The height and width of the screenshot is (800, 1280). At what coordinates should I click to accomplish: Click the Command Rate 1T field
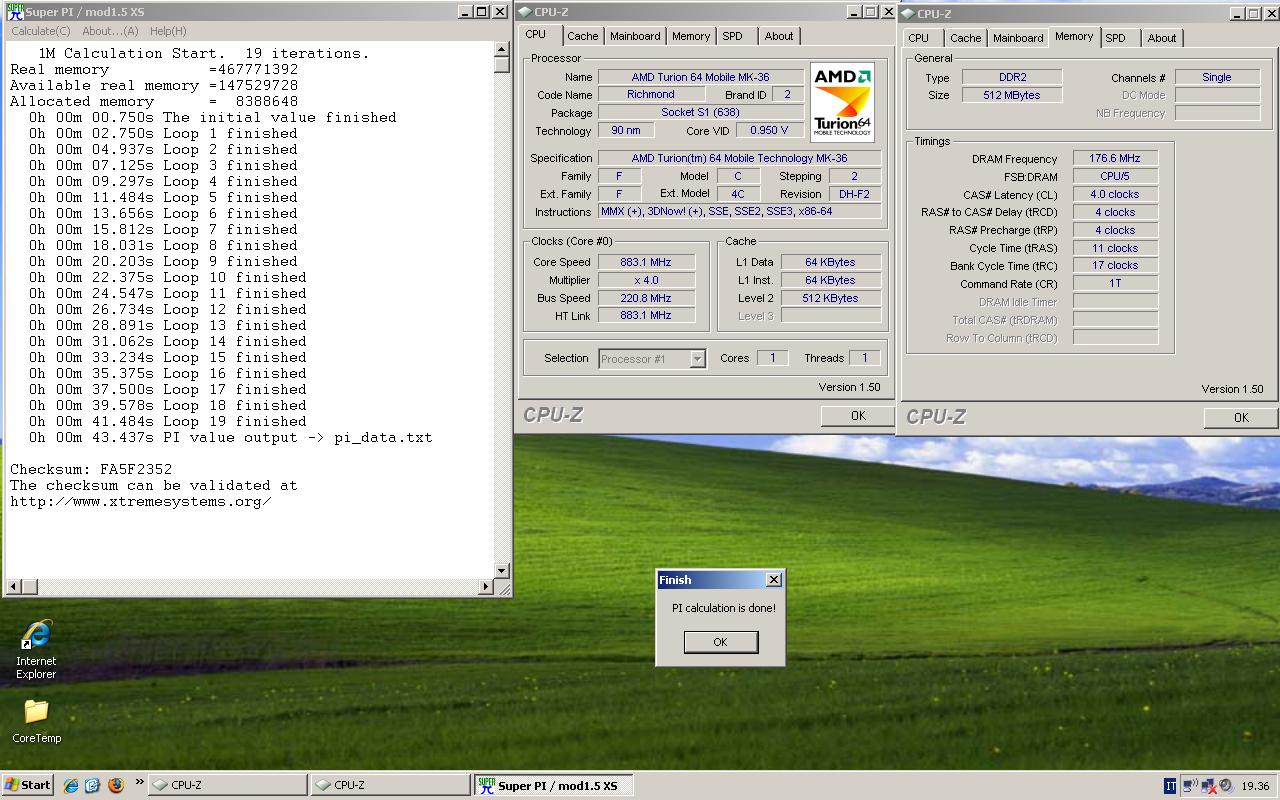[x=1115, y=283]
